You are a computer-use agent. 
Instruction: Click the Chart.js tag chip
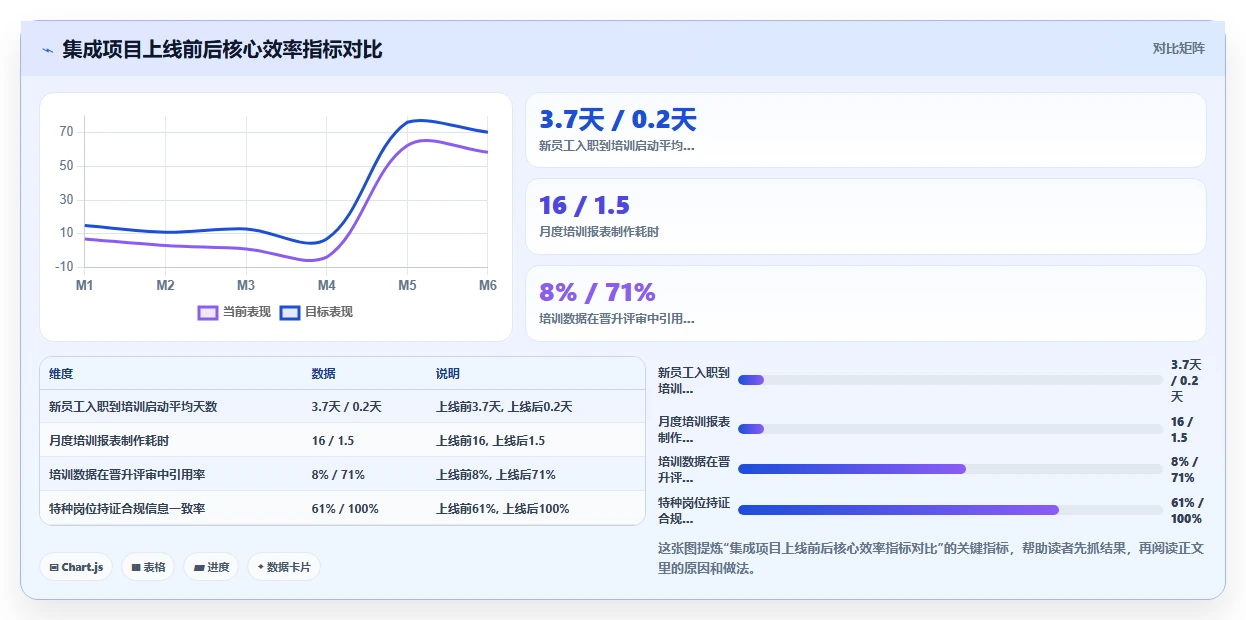pos(76,567)
